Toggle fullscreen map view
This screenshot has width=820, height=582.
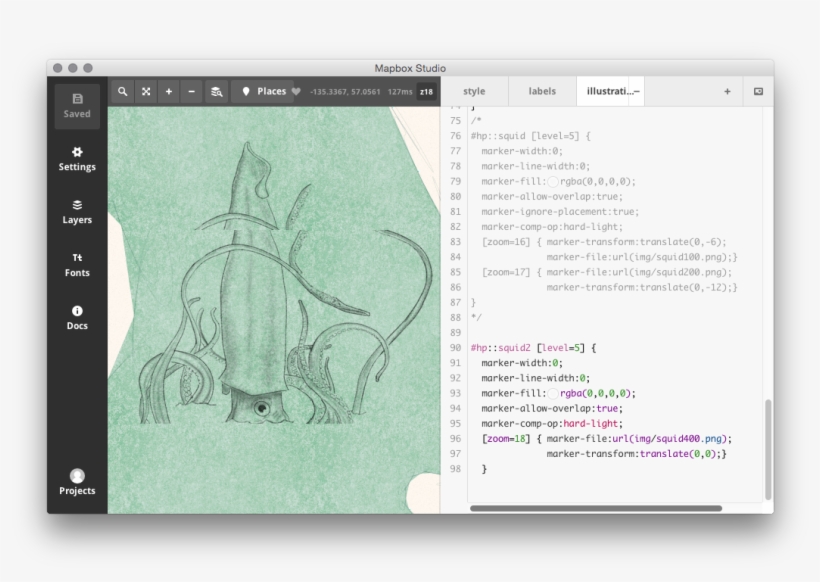coord(146,91)
